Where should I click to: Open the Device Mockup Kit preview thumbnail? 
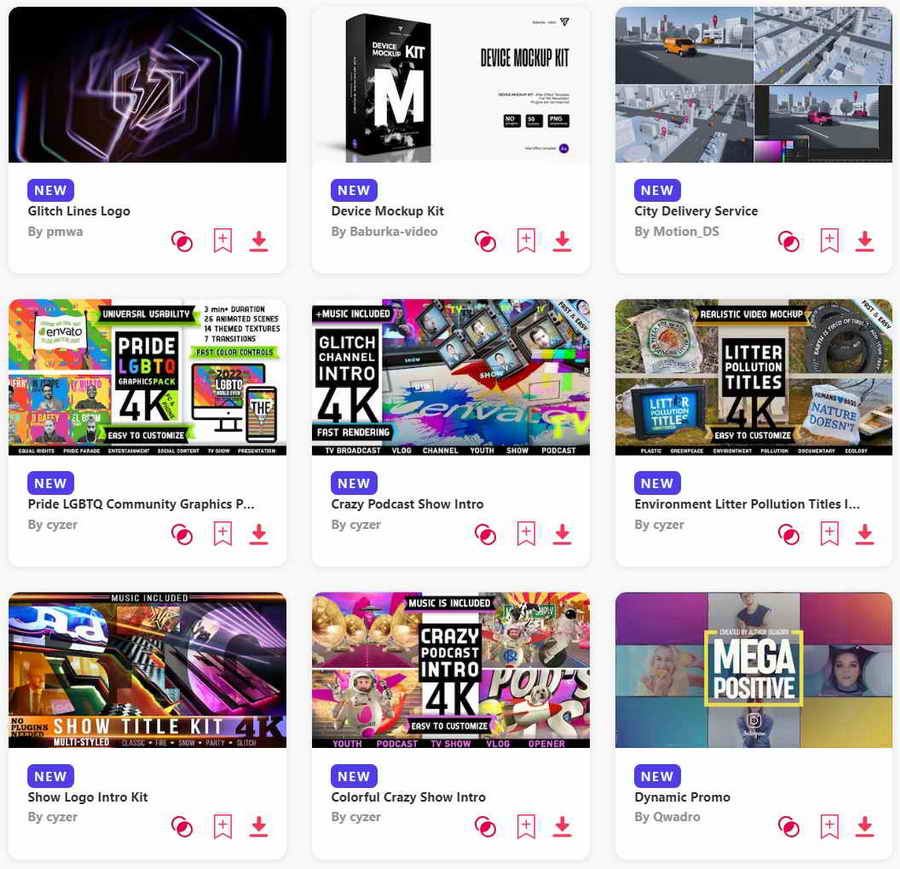tap(451, 84)
